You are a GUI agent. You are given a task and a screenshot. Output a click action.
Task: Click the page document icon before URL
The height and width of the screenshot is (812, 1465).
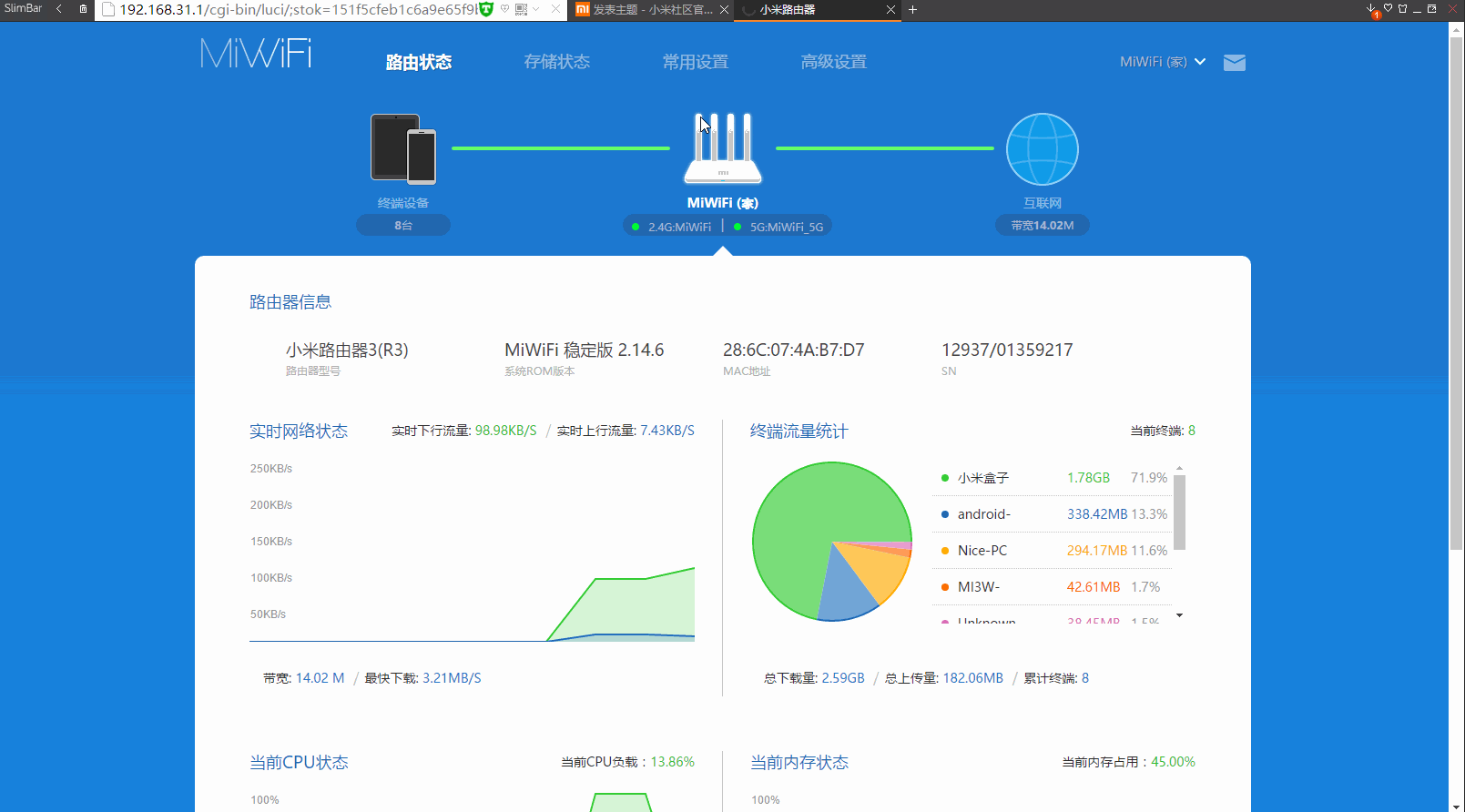pyautogui.click(x=108, y=9)
